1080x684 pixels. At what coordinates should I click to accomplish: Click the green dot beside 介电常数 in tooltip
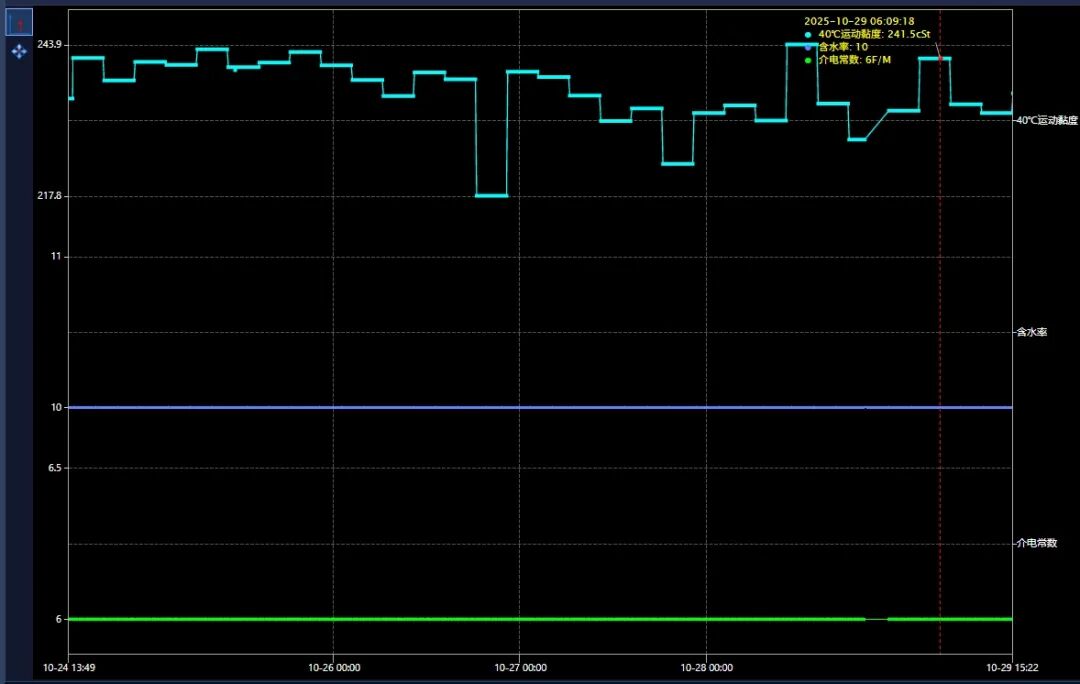click(808, 61)
